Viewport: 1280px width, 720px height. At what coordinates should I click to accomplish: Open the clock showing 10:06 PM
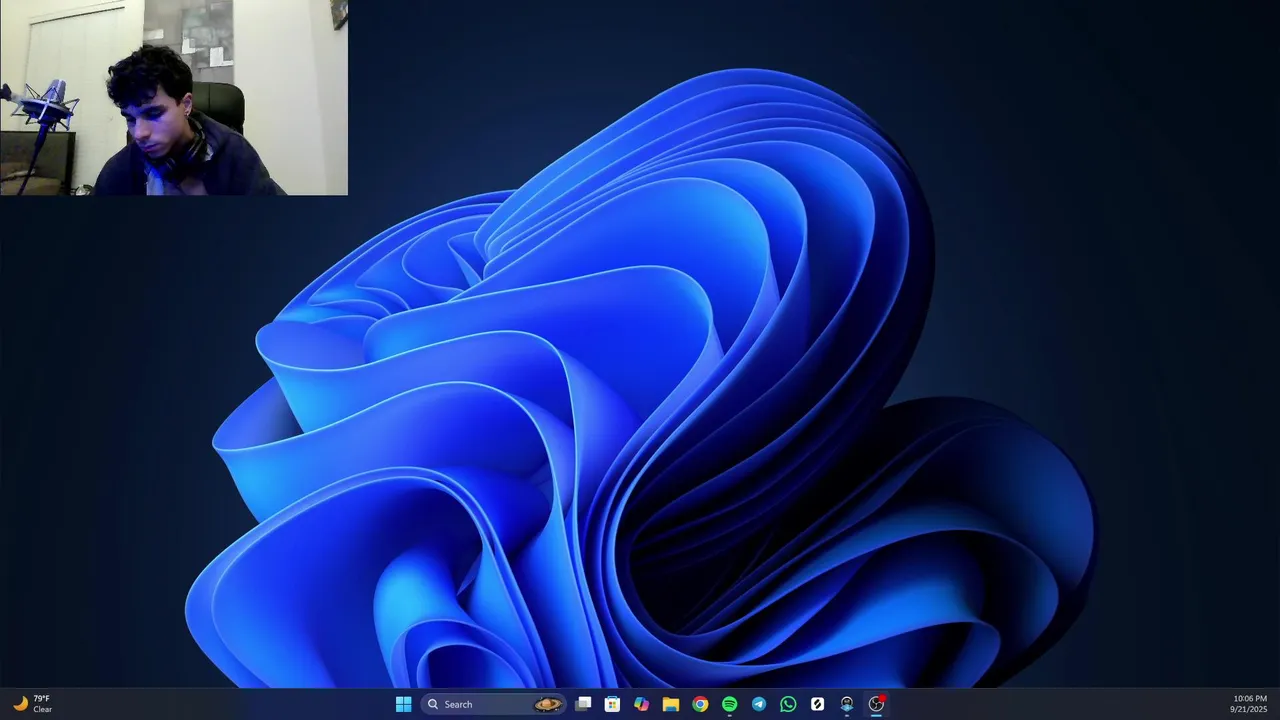1250,704
